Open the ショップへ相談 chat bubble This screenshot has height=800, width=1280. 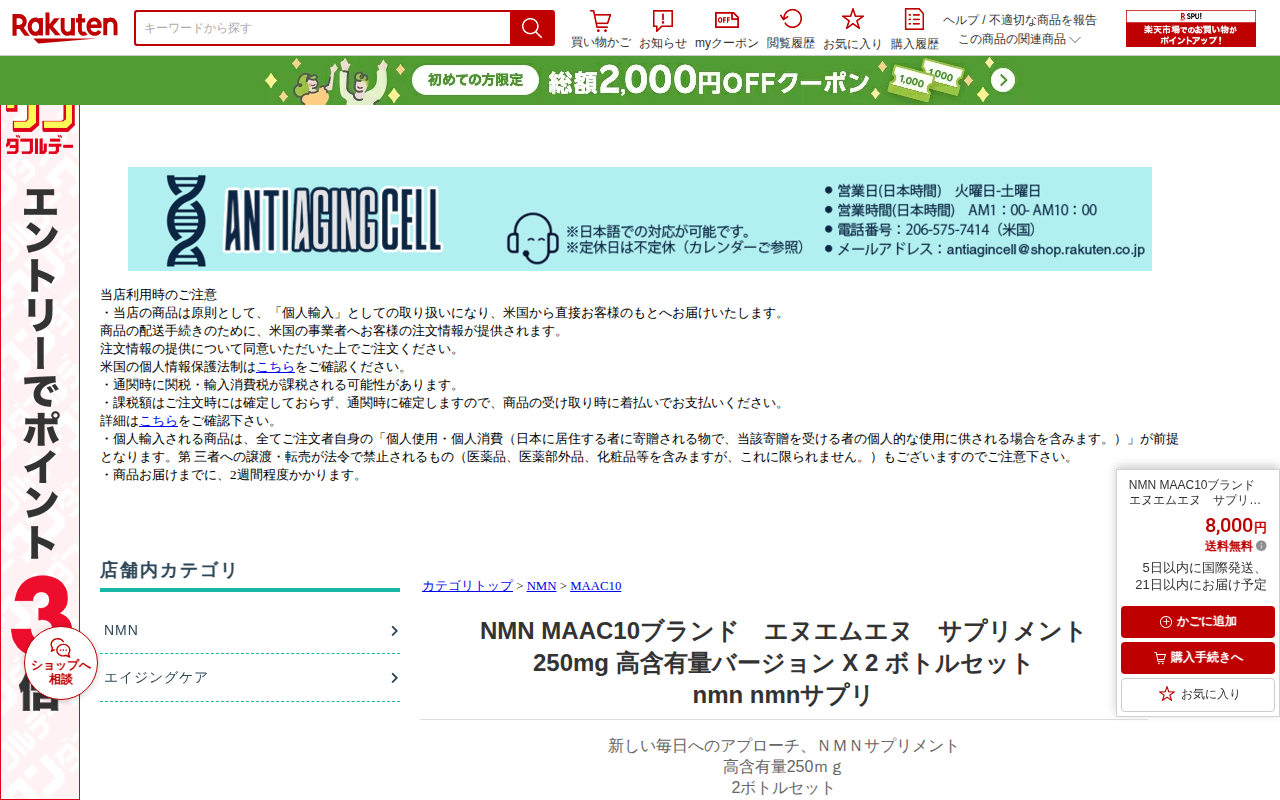tap(61, 662)
